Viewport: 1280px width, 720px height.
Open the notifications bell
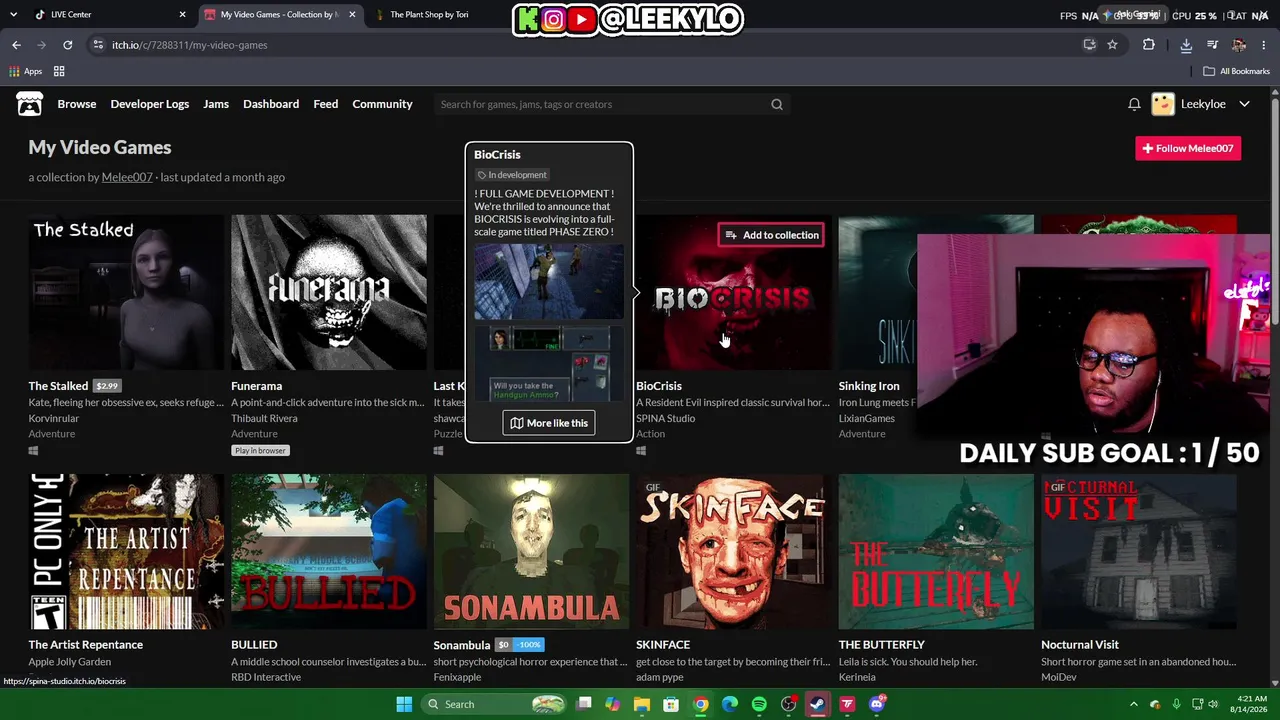(1134, 104)
